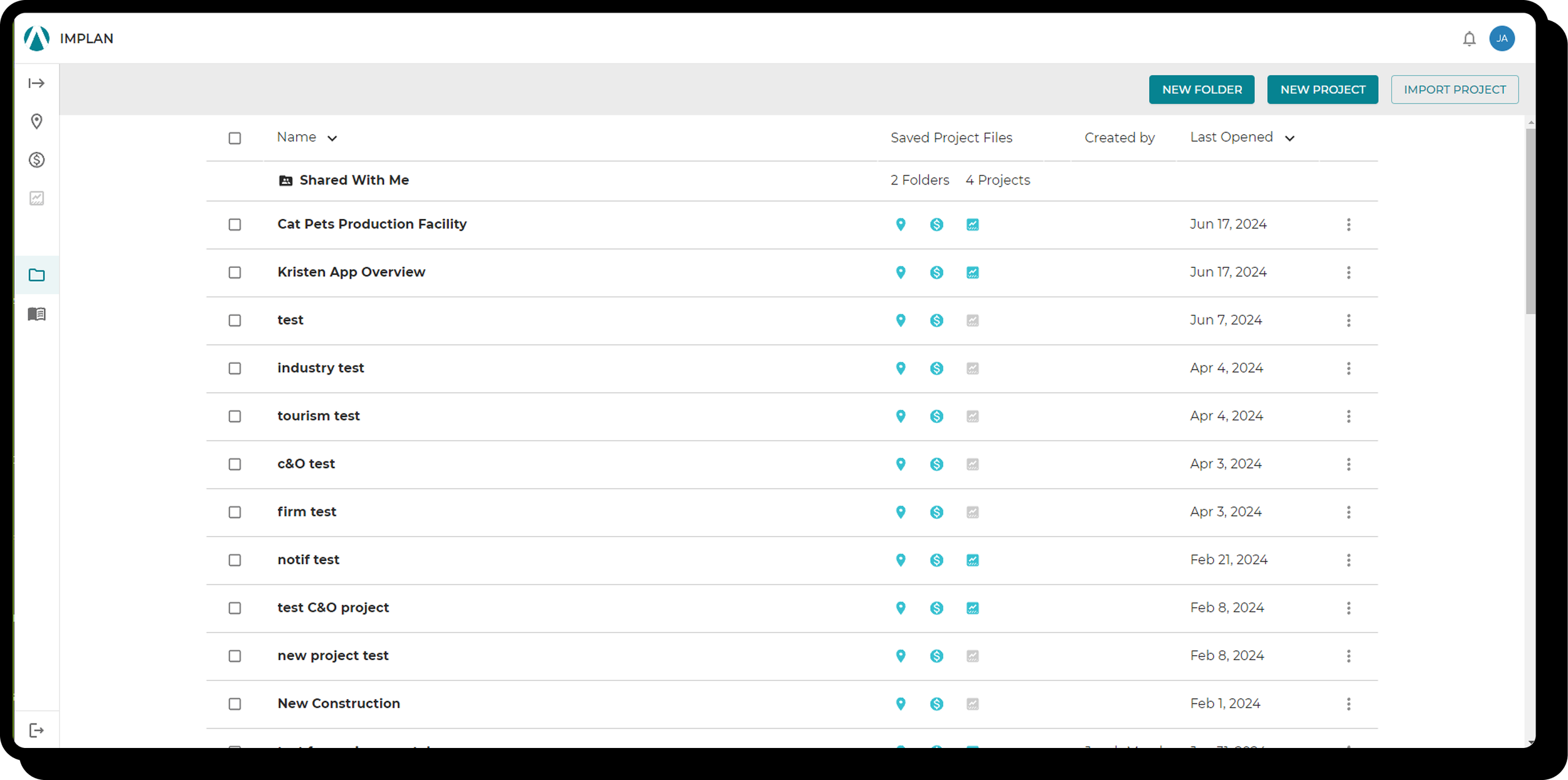
Task: Open the Impacts dollar icon in sidebar
Action: (36, 160)
